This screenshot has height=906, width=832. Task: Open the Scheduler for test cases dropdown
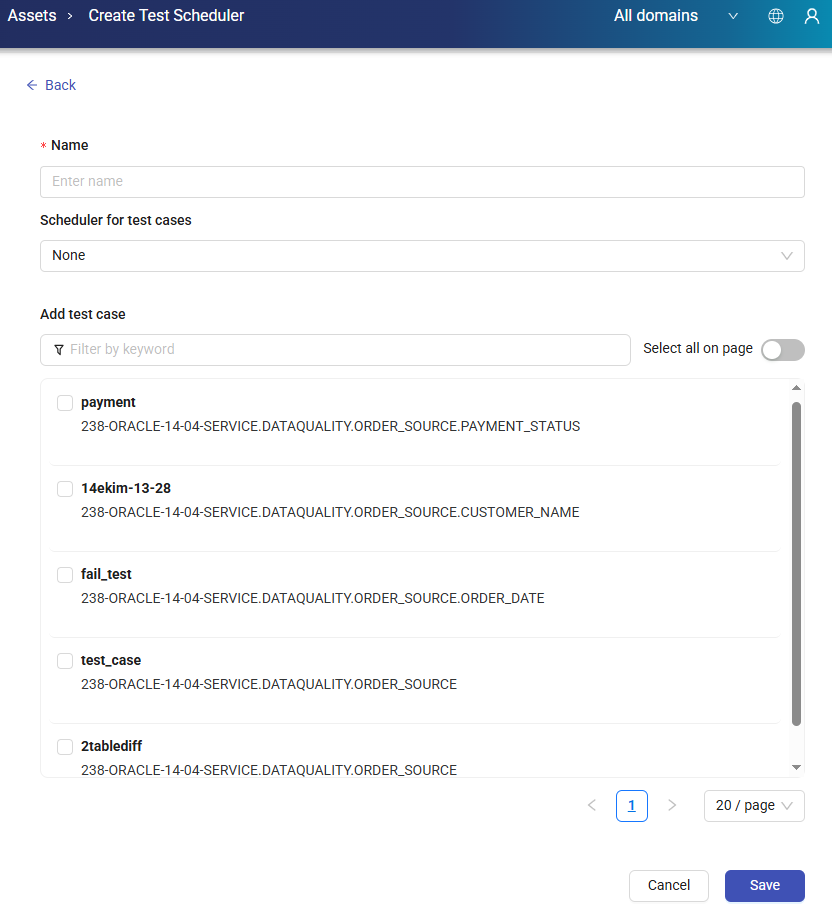point(422,255)
